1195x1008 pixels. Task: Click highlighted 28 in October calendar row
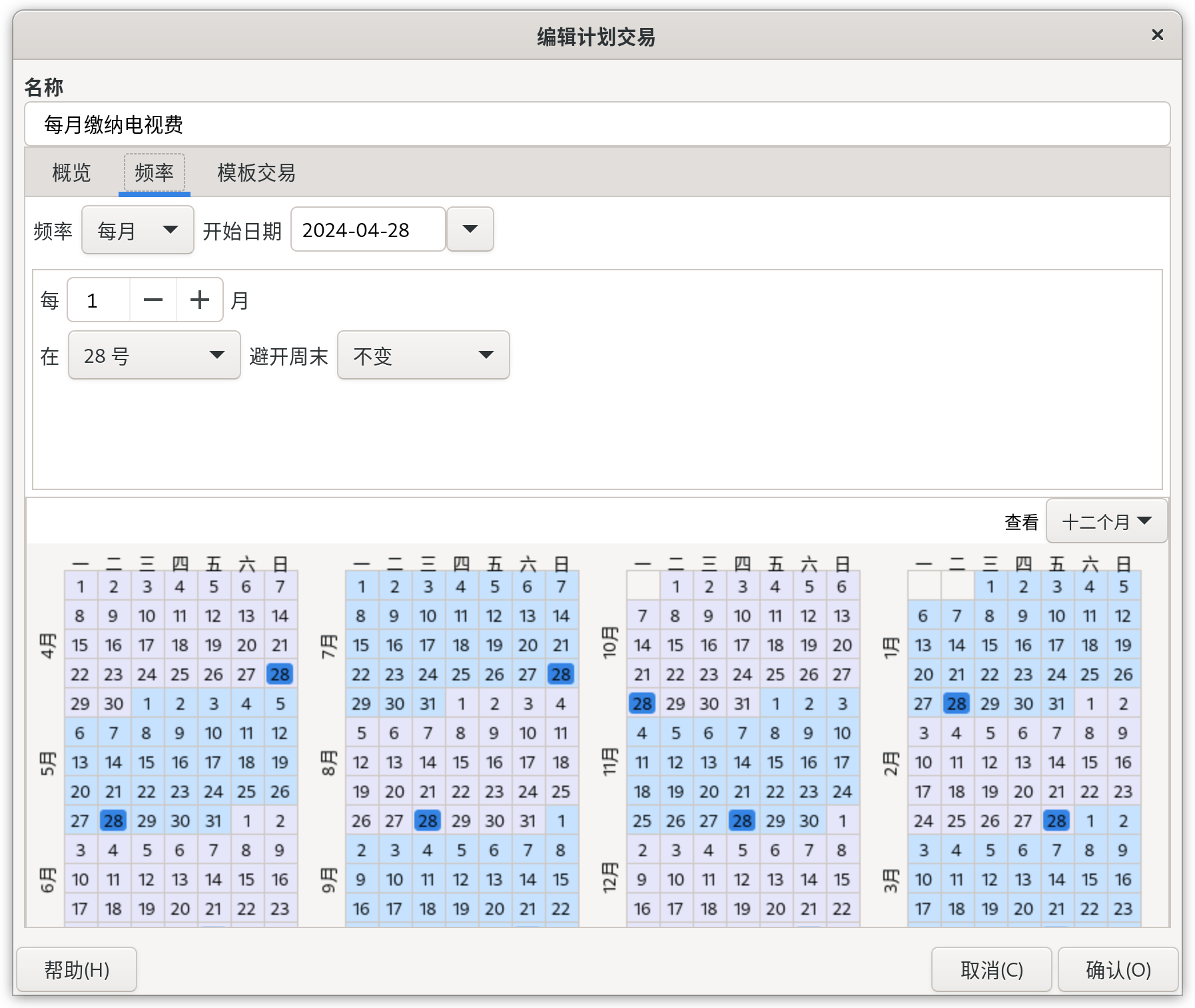[x=642, y=704]
